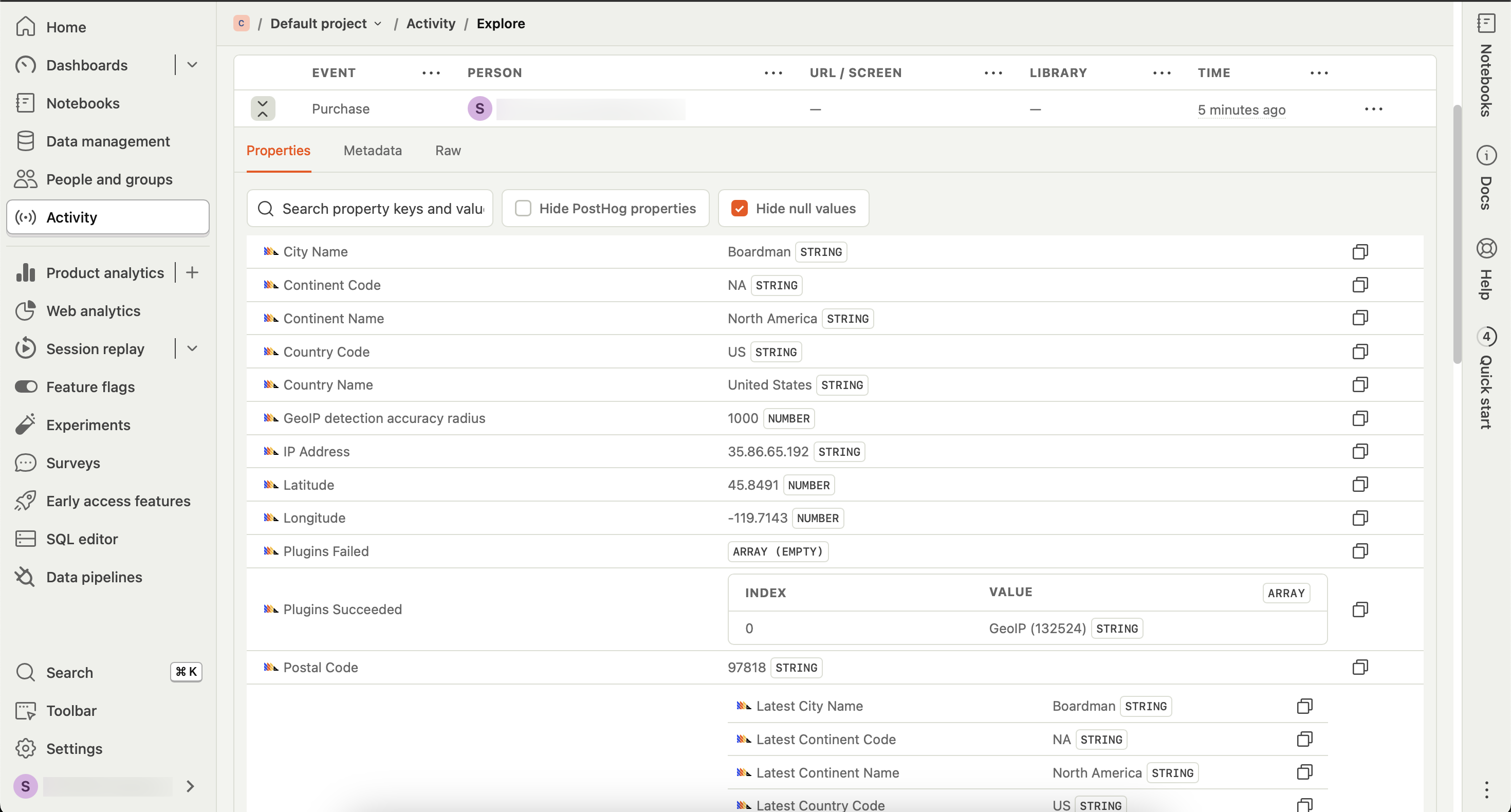Click the 5 minutes ago timestamp
The image size is (1511, 812).
[1241, 109]
